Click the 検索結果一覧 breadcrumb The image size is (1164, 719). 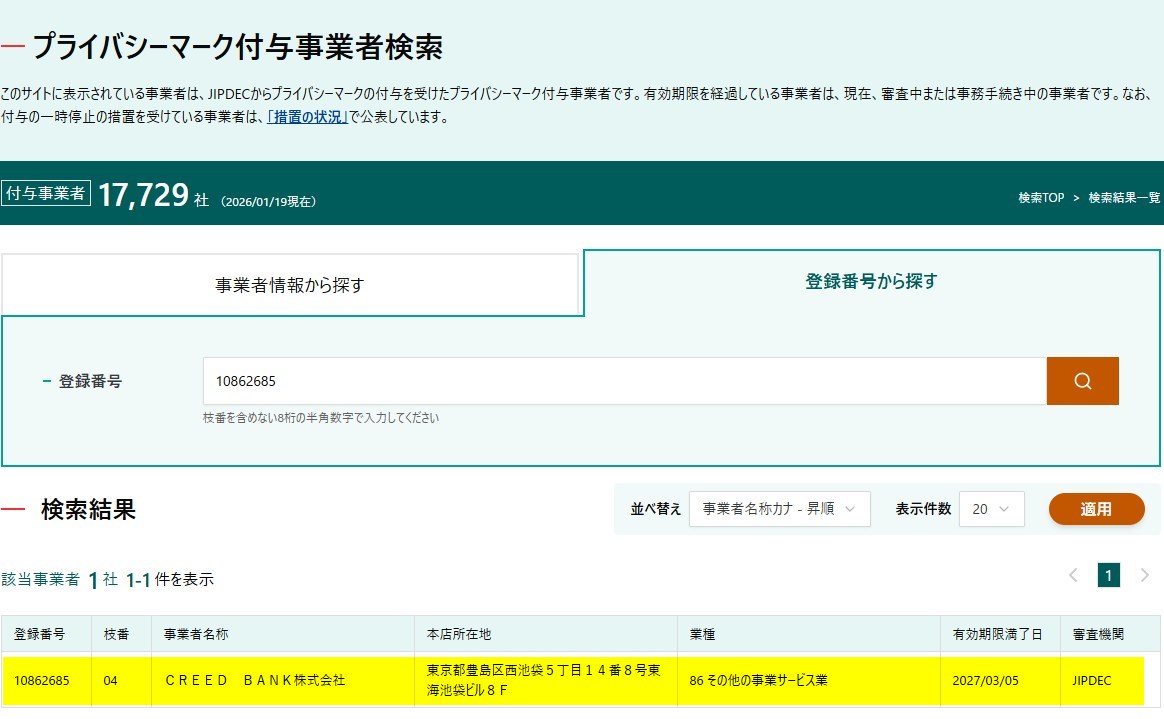(x=1124, y=197)
